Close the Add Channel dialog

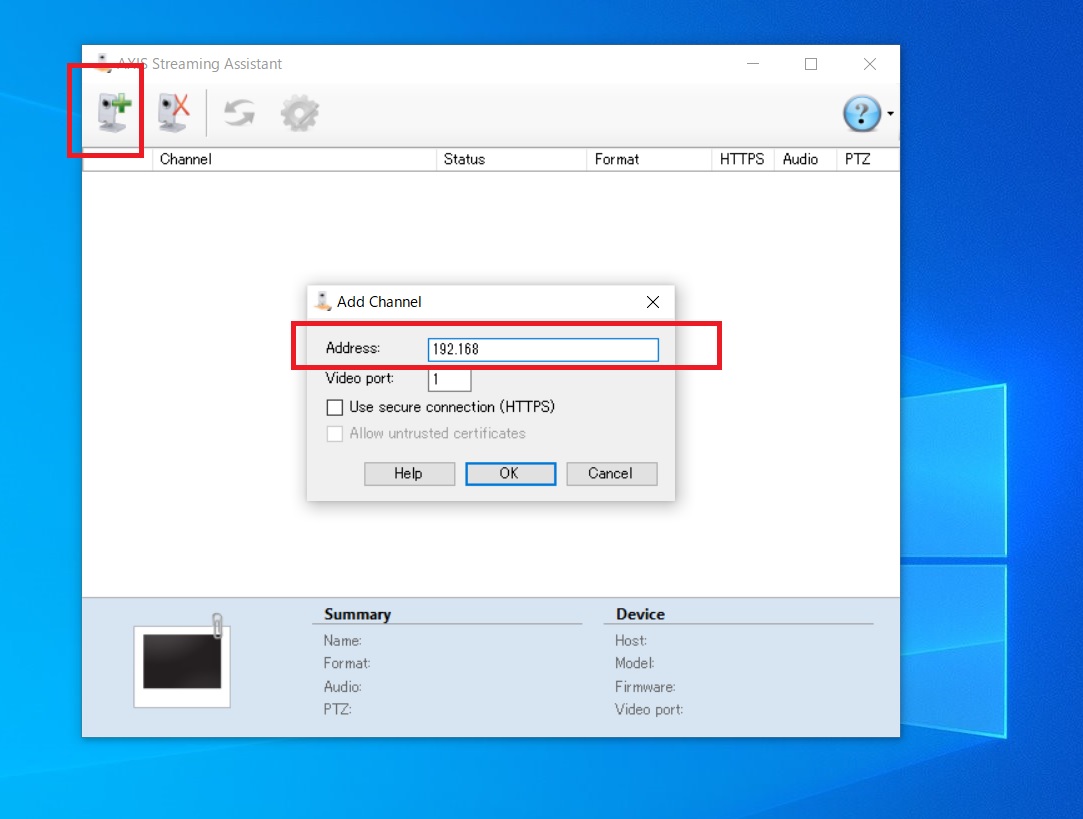653,302
